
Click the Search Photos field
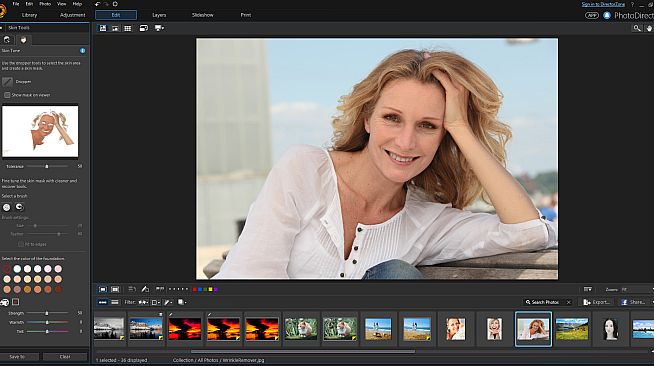pyautogui.click(x=548, y=302)
